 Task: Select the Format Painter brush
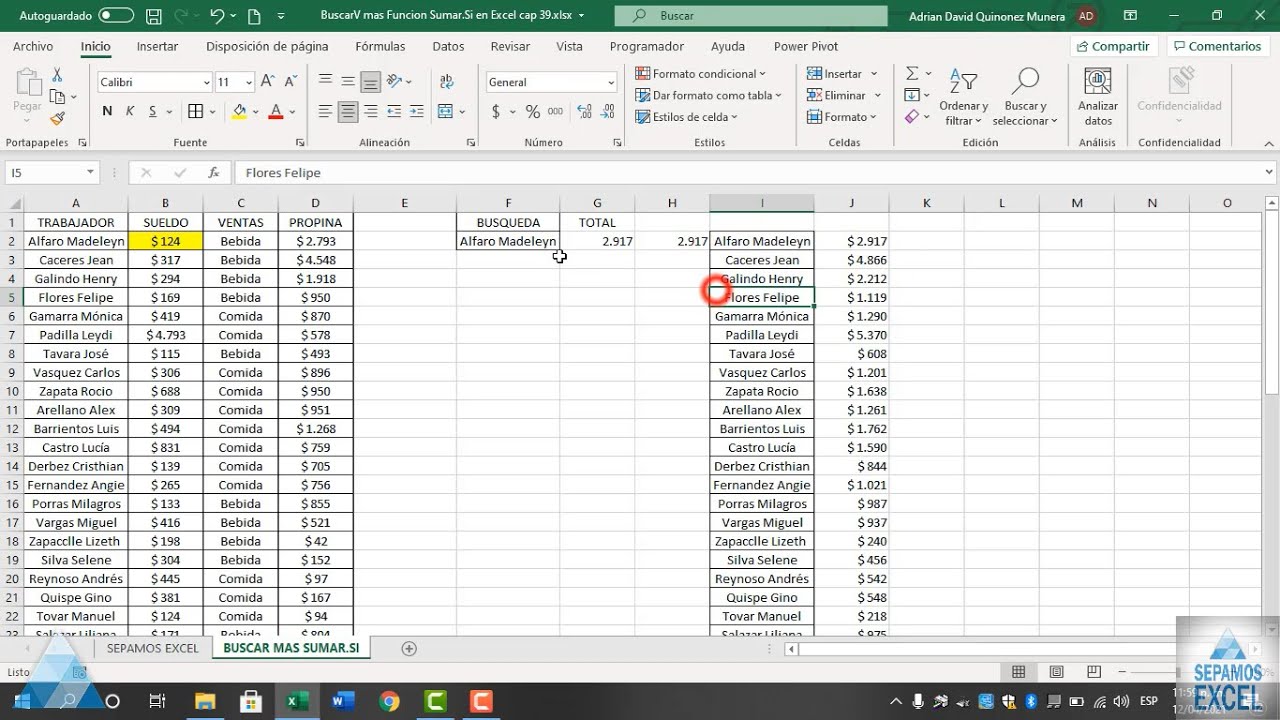click(57, 118)
